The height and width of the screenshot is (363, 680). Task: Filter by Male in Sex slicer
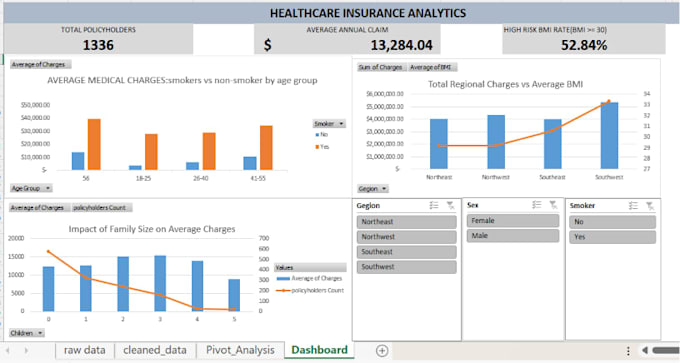tap(513, 235)
